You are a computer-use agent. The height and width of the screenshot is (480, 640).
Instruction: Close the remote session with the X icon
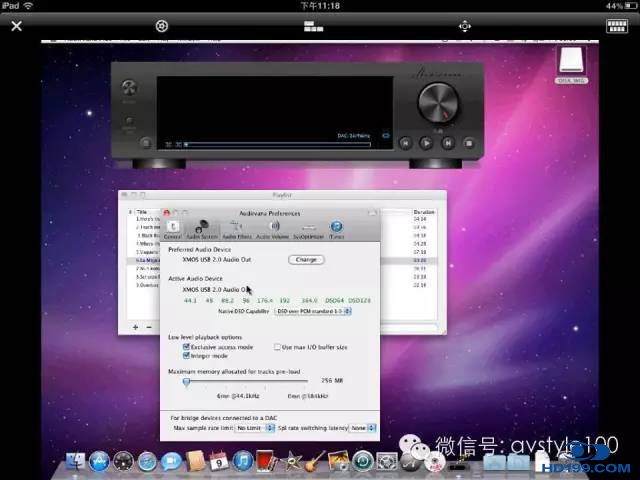(16, 26)
